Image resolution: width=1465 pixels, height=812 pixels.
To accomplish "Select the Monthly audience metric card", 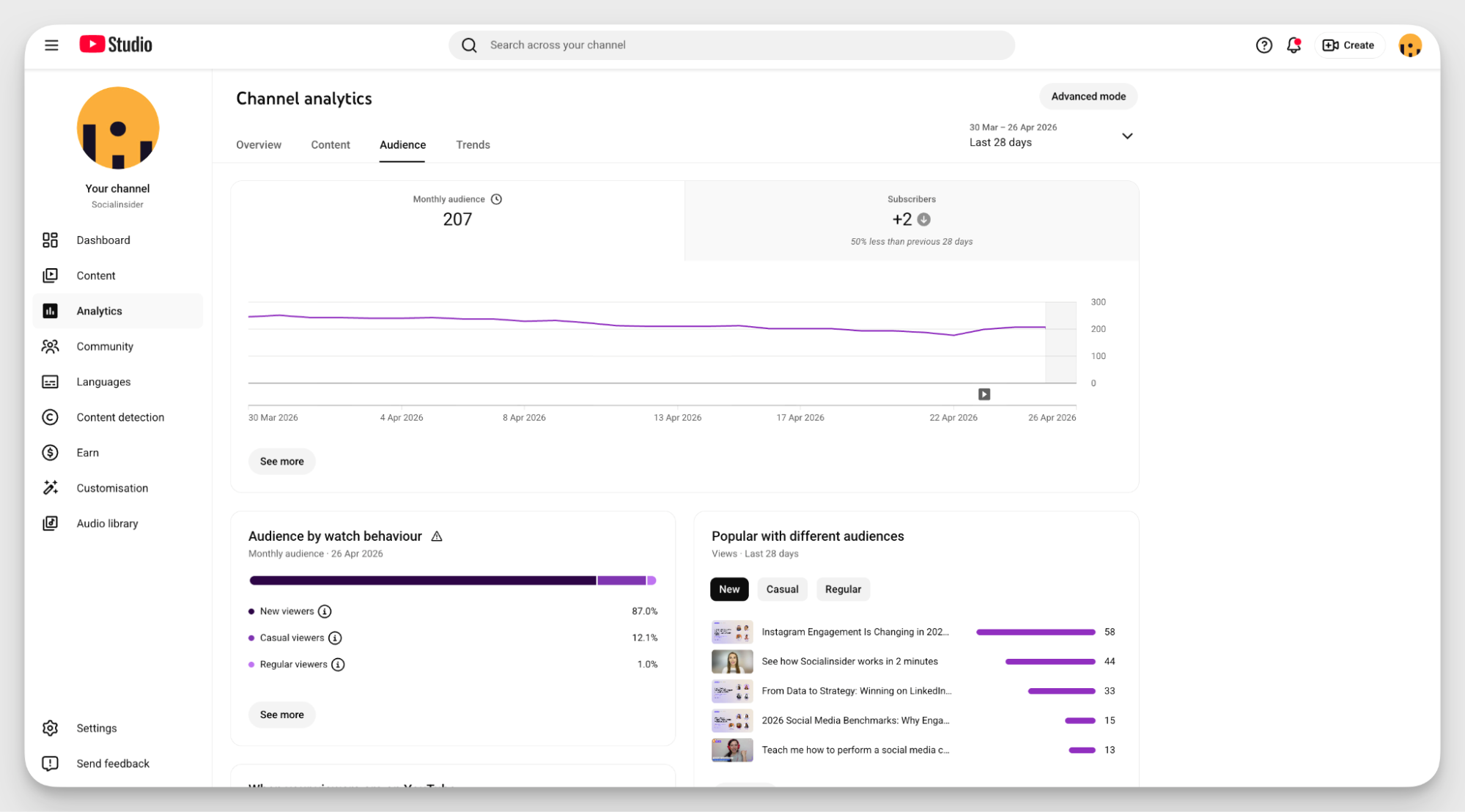I will 457,220.
